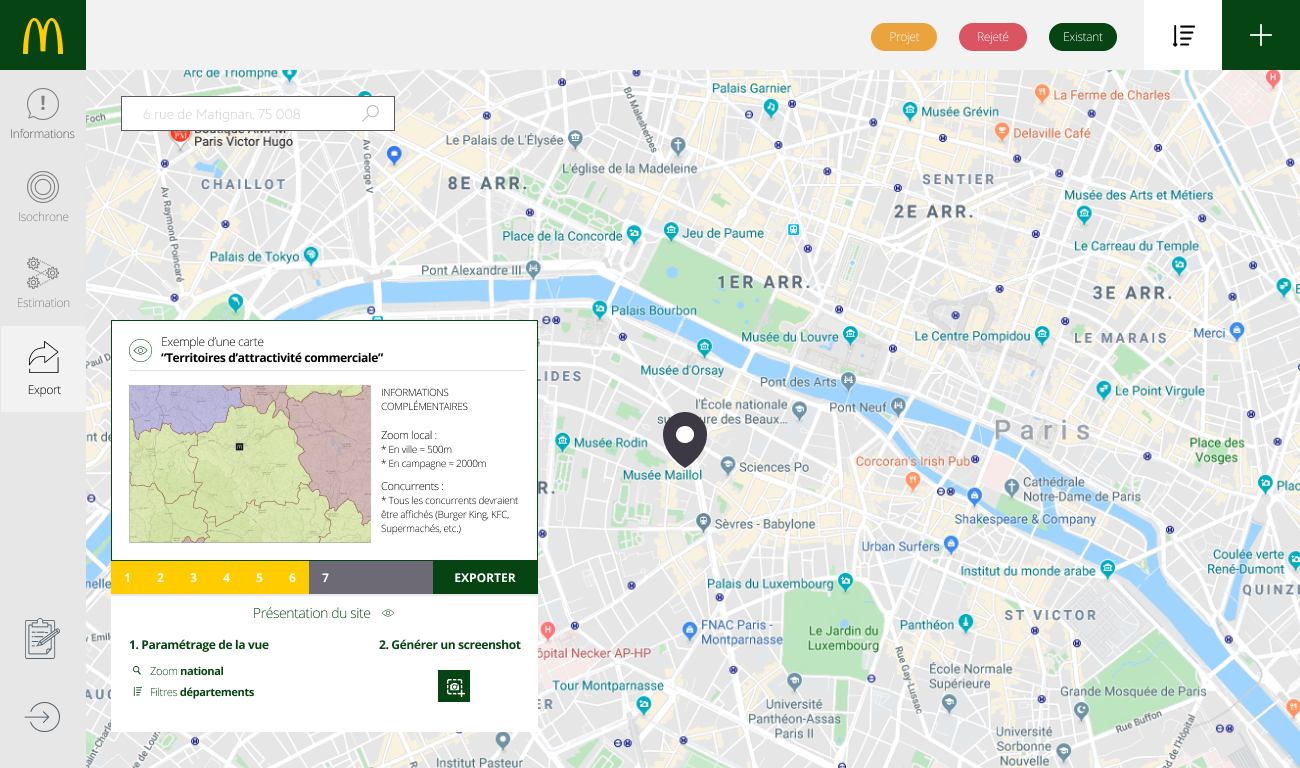
Task: Click the Musée d'Orsay map marker
Action: [x=705, y=348]
